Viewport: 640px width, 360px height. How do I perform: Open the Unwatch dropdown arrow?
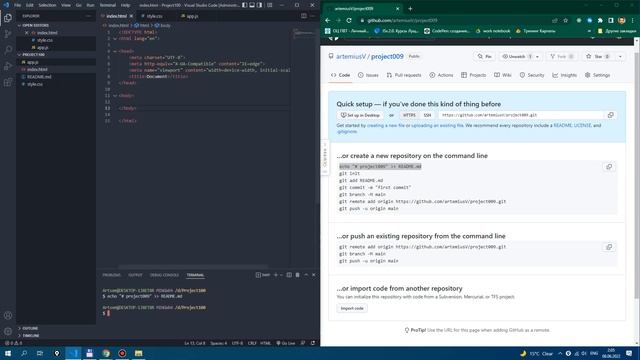[538, 56]
